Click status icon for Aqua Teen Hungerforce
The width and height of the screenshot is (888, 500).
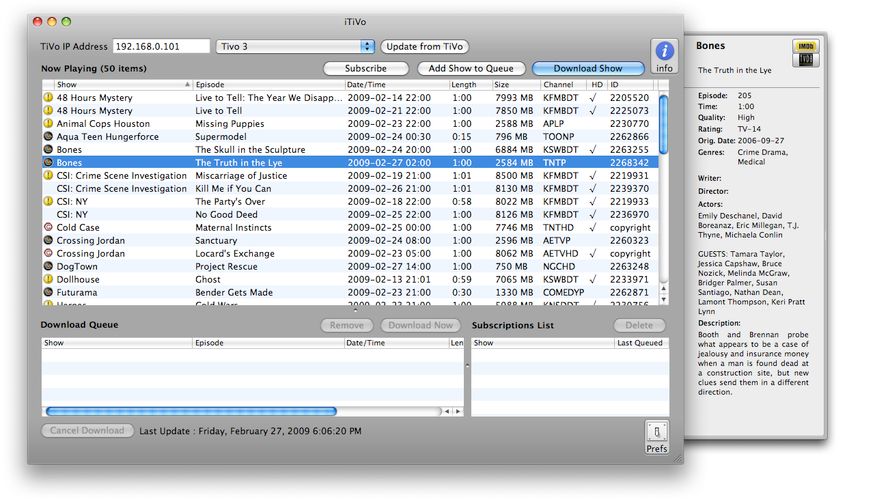point(48,136)
